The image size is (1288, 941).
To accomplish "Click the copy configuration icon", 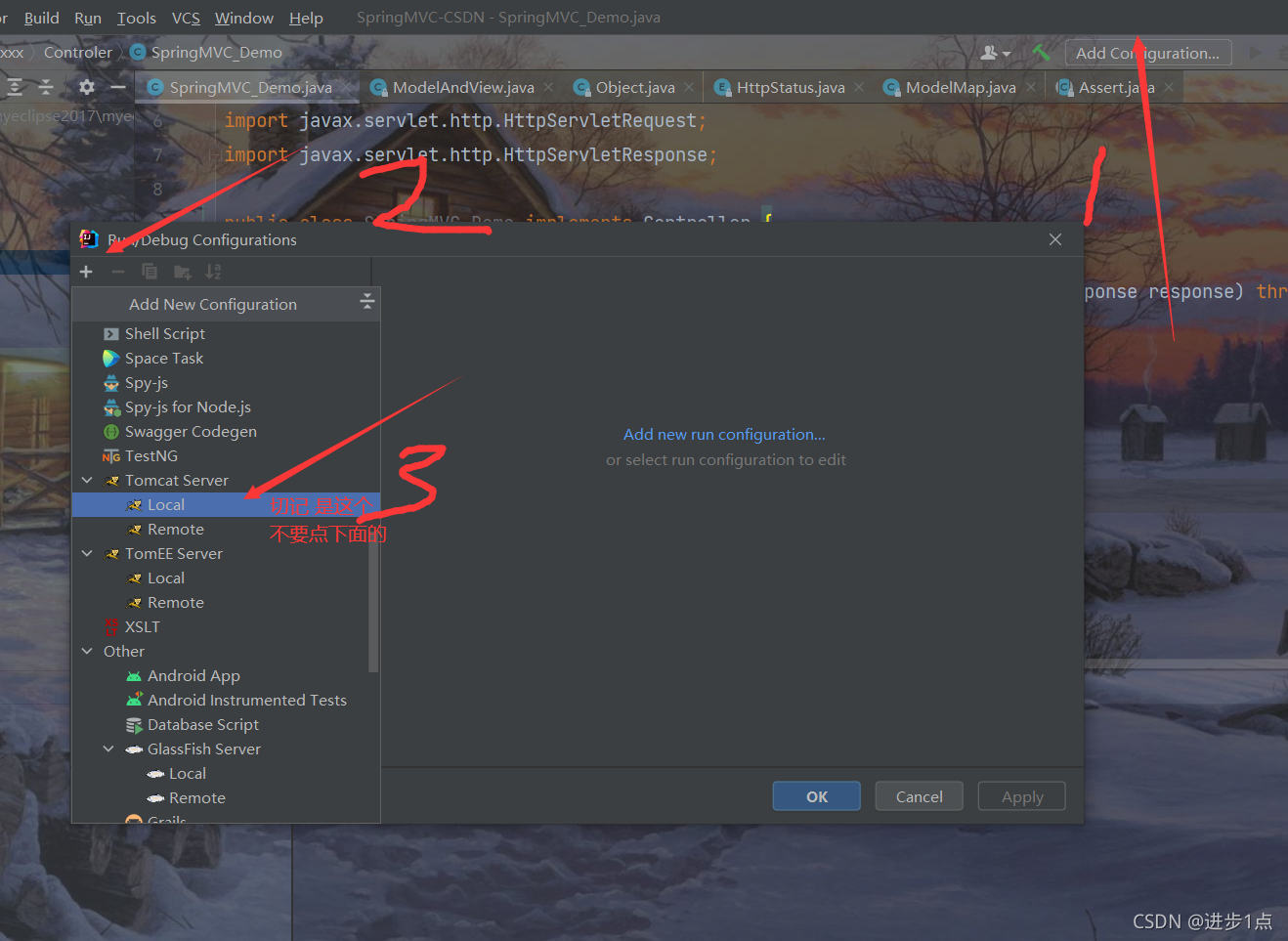I will (x=150, y=272).
